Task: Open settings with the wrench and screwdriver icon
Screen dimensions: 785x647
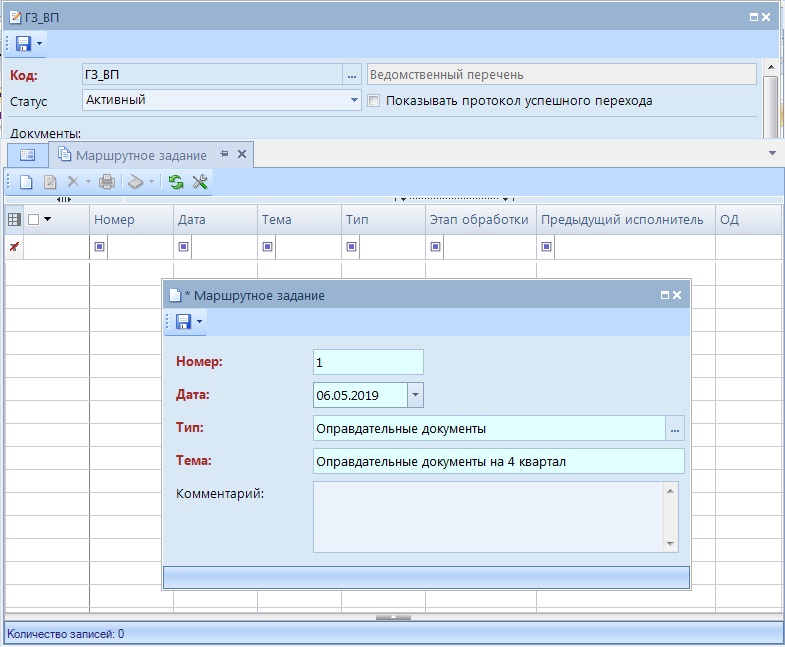Action: tap(200, 182)
